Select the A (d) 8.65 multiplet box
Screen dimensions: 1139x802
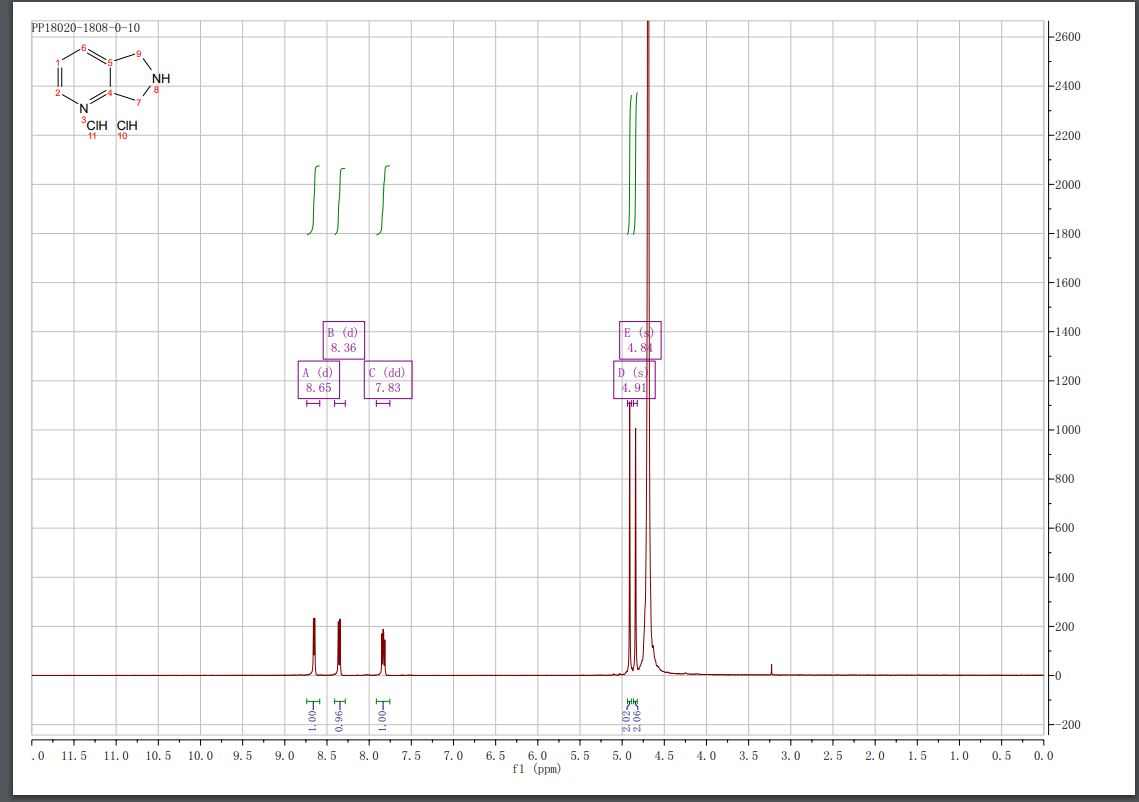tap(318, 379)
